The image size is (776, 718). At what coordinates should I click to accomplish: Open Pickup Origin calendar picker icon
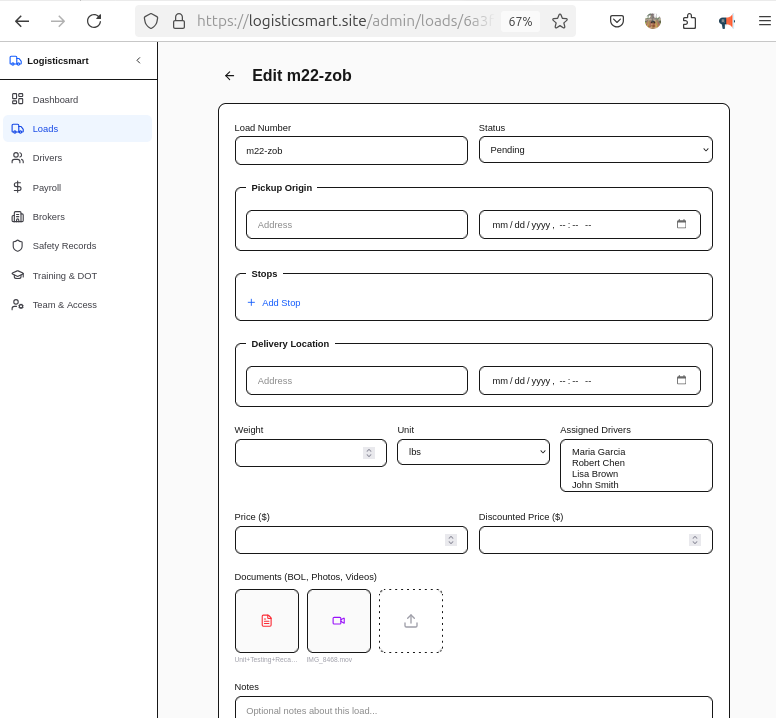click(681, 224)
